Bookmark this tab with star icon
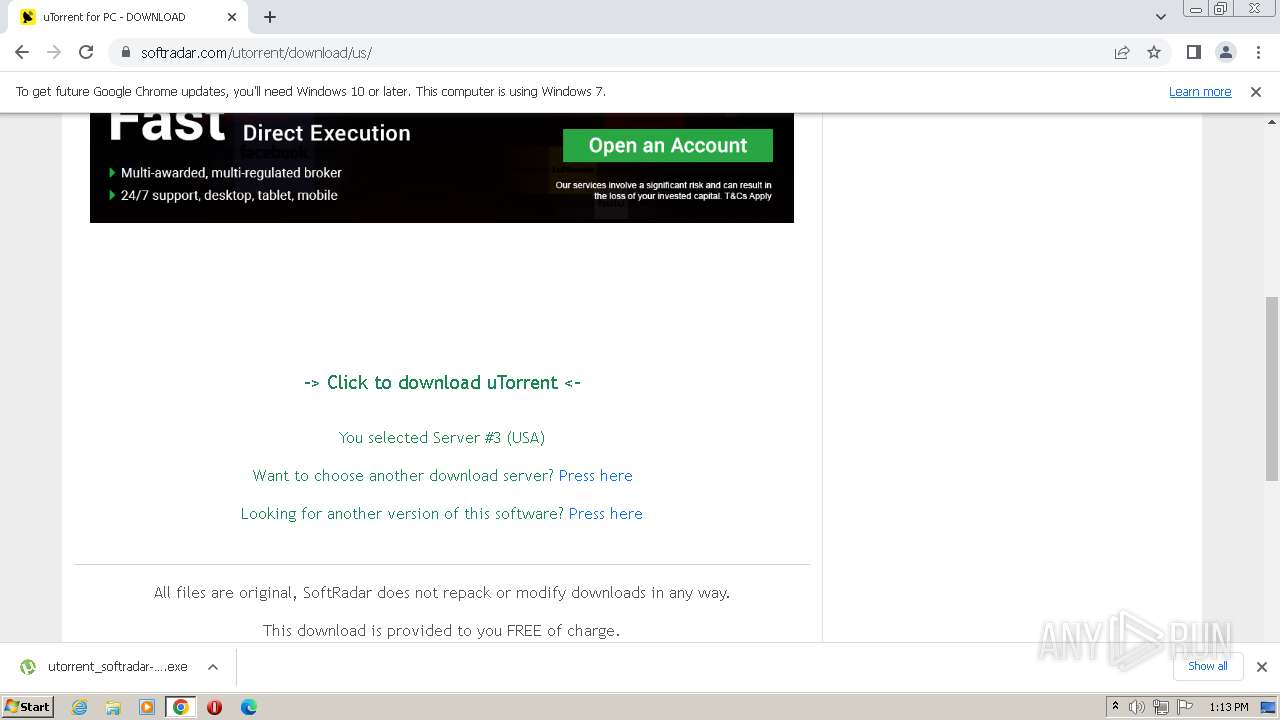This screenshot has height=720, width=1280. [1154, 52]
